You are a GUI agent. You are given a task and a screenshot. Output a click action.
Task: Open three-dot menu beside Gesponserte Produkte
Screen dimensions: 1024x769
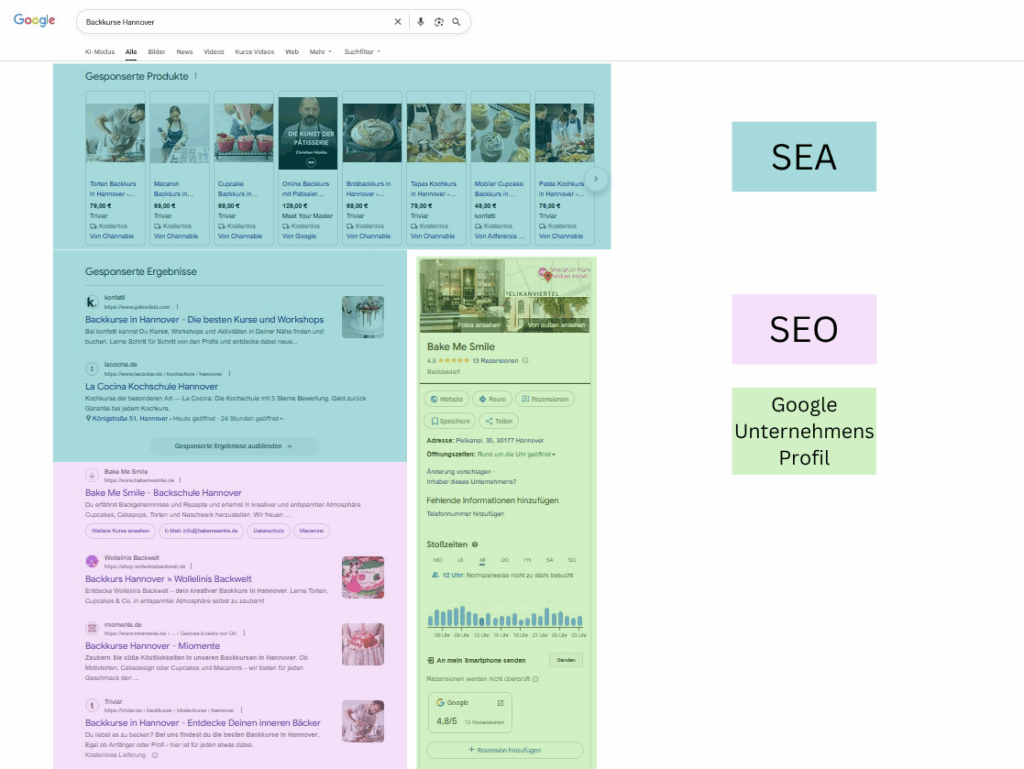196,76
